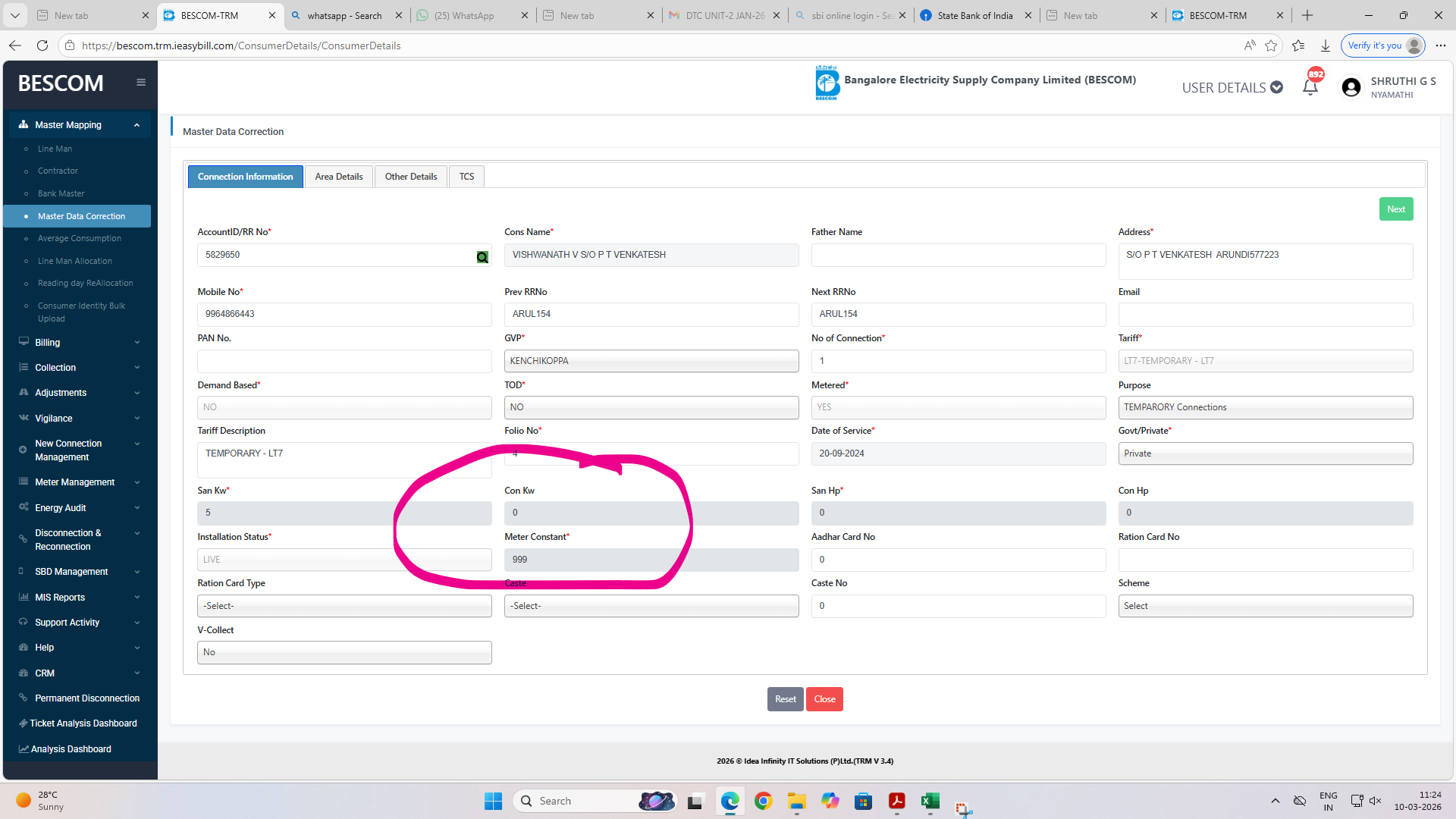Click the Mobile No input field

click(344, 314)
